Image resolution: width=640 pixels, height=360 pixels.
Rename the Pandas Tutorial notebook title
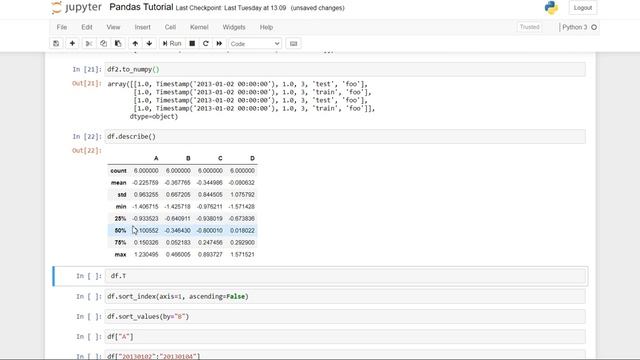pos(141,7)
